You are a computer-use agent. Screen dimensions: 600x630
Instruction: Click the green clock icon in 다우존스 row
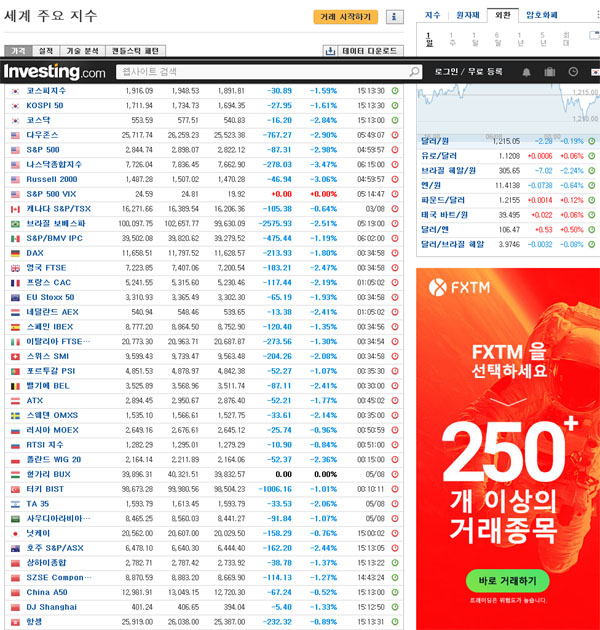tap(394, 134)
